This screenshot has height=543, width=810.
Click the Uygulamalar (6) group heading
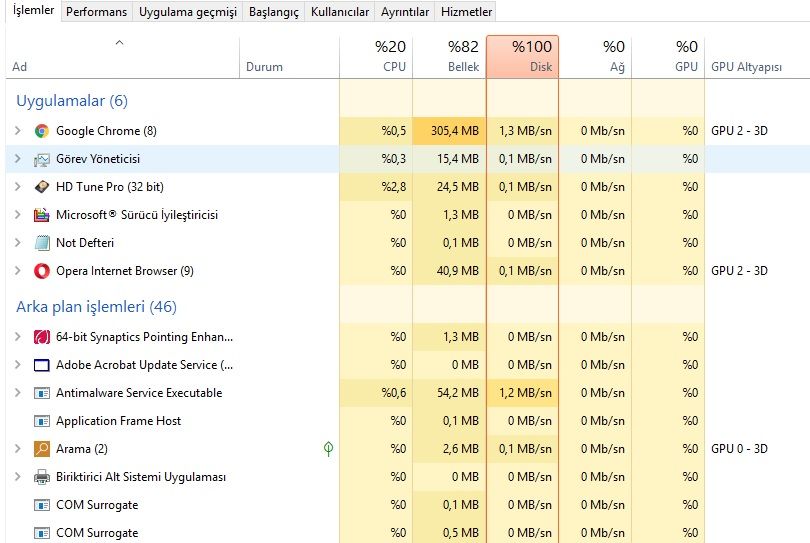pos(72,101)
